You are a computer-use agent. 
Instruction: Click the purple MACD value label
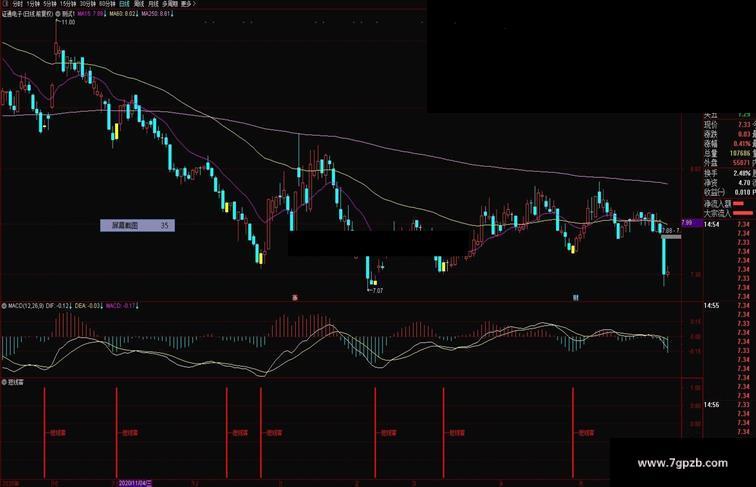pos(121,306)
